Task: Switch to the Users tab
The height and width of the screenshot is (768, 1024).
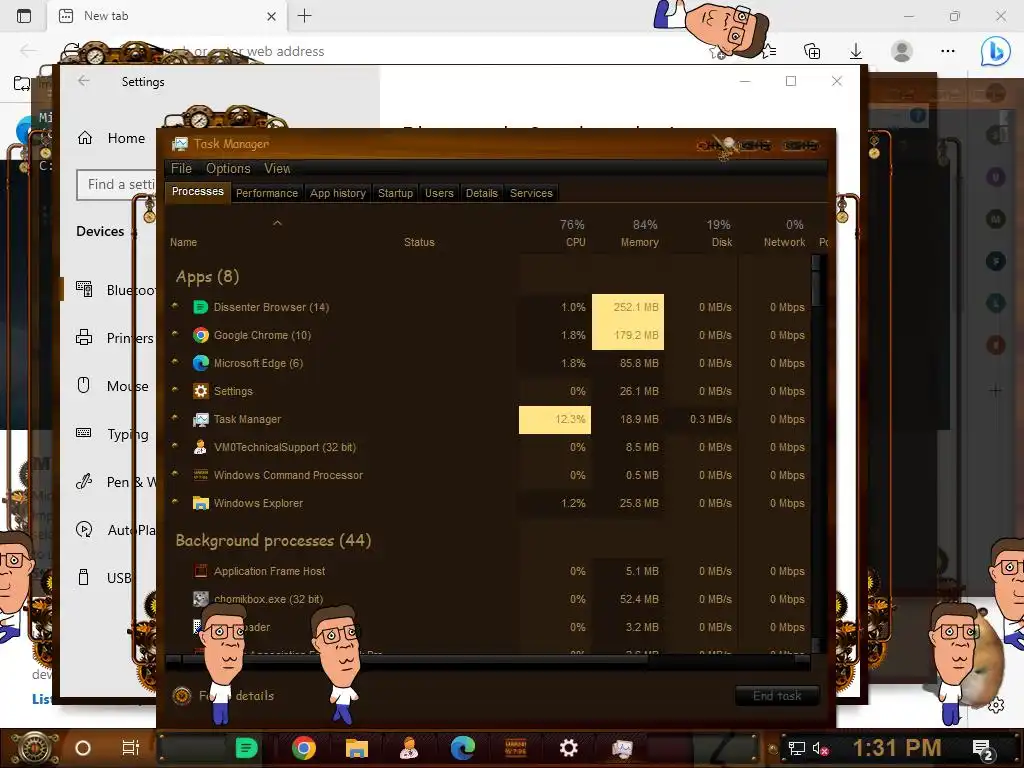Action: coord(439,193)
